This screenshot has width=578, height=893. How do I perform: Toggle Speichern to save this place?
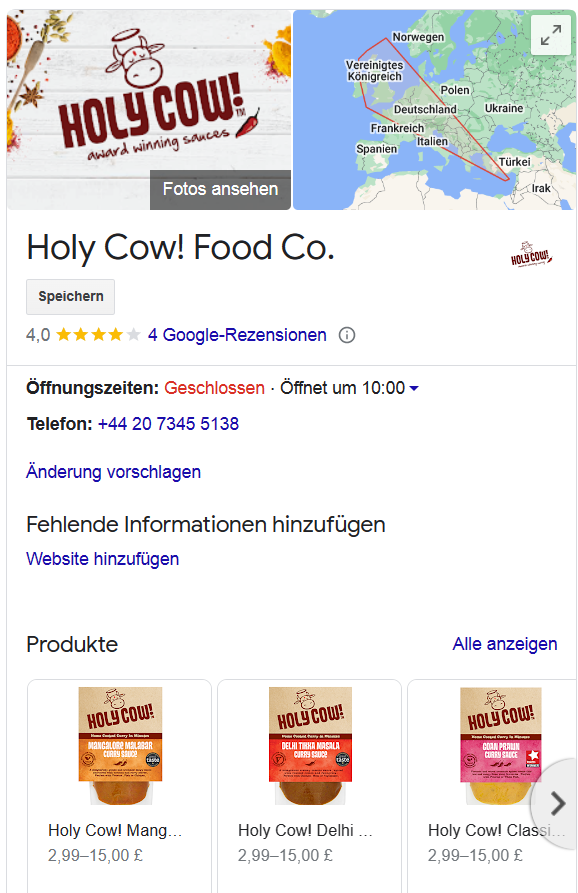70,296
